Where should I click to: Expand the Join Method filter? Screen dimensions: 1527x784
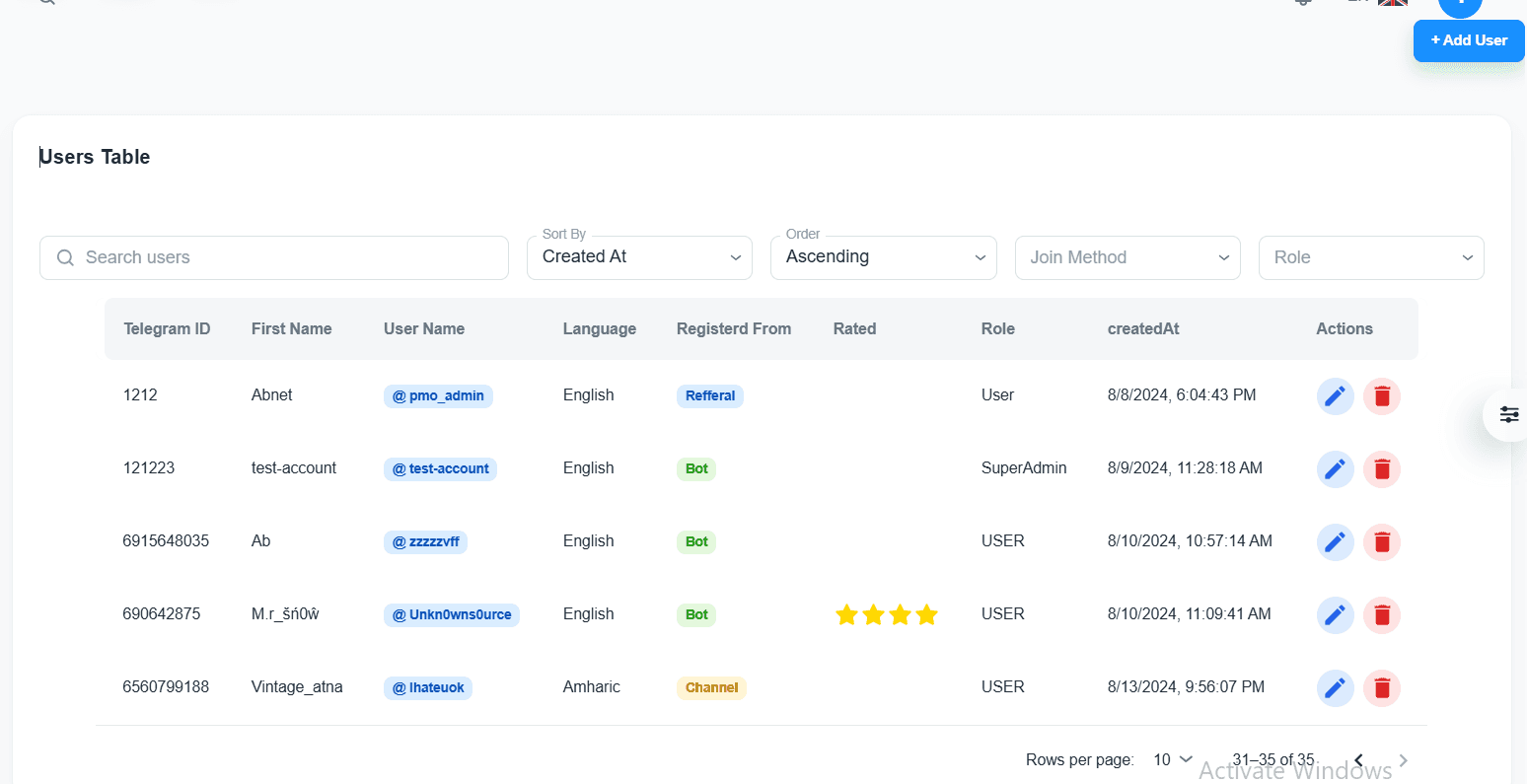[1127, 257]
